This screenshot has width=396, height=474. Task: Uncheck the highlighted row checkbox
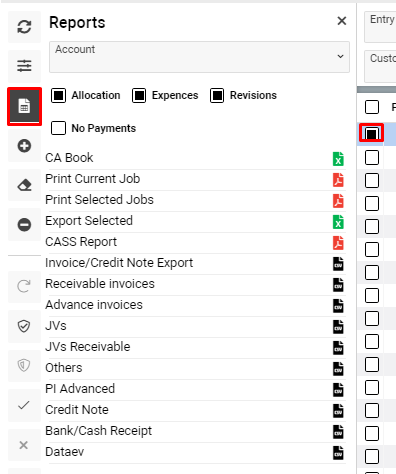click(x=371, y=133)
